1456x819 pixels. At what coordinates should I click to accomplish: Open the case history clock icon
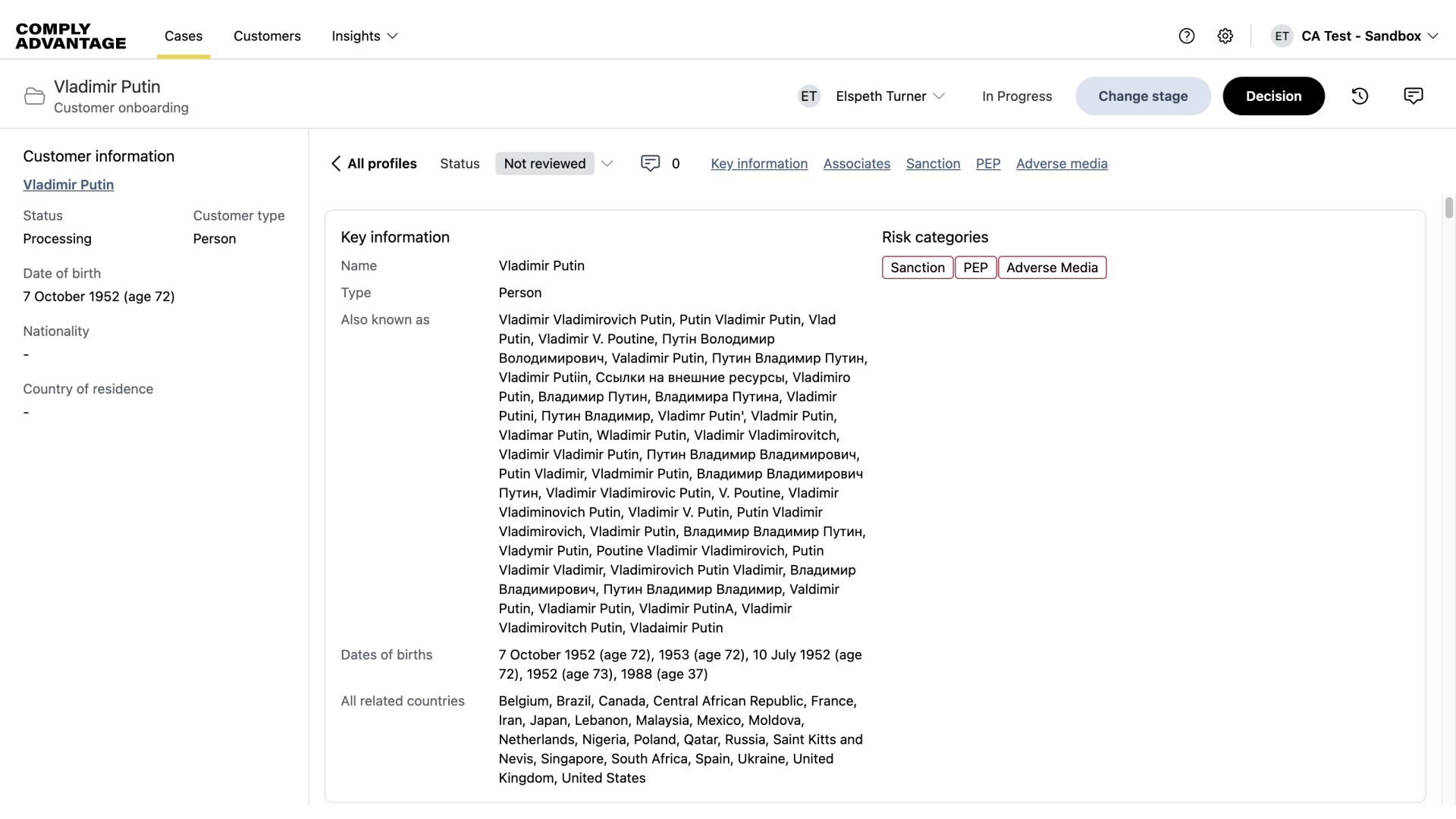coord(1360,96)
